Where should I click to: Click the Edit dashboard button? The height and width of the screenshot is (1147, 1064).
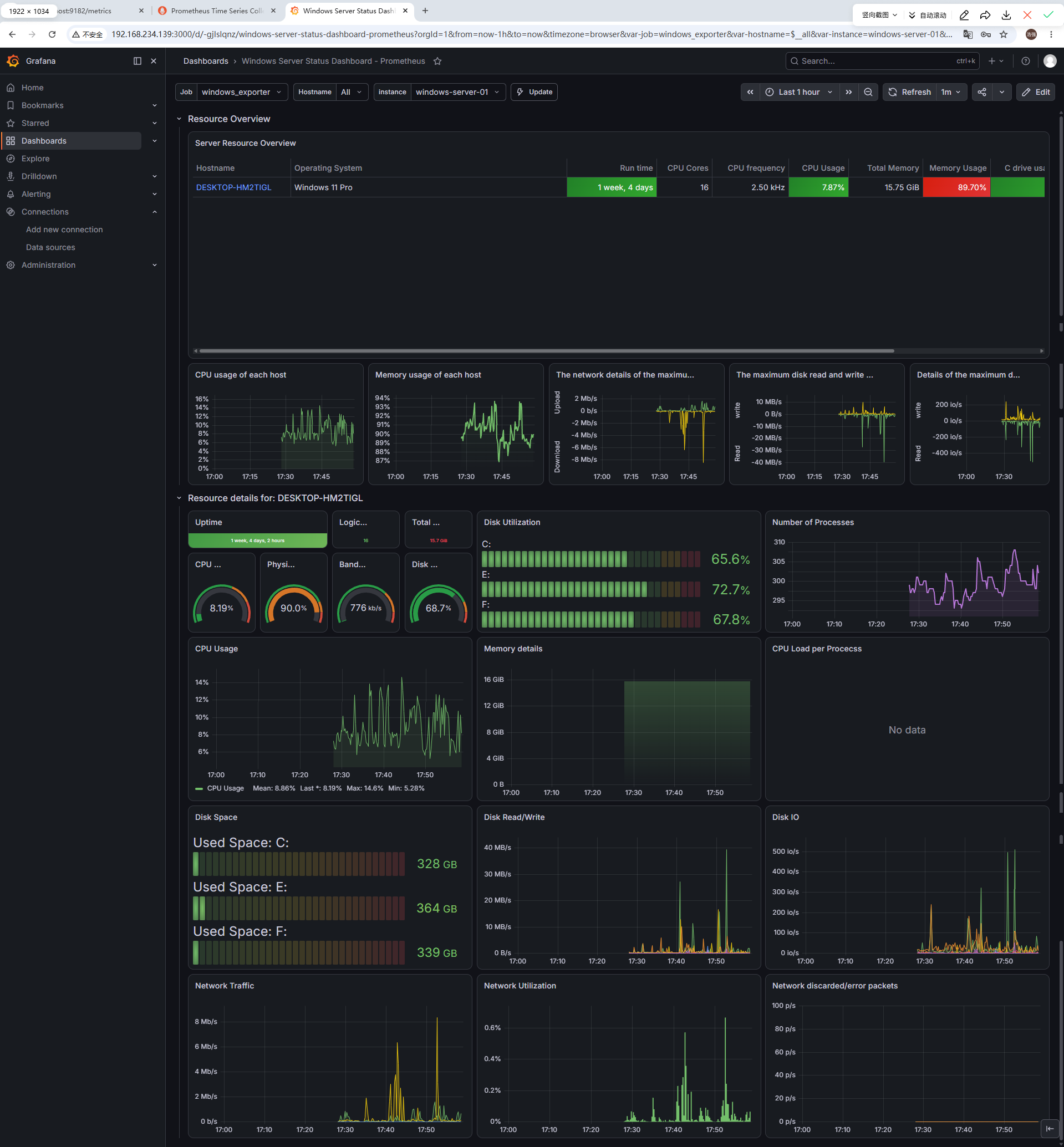coord(1035,92)
